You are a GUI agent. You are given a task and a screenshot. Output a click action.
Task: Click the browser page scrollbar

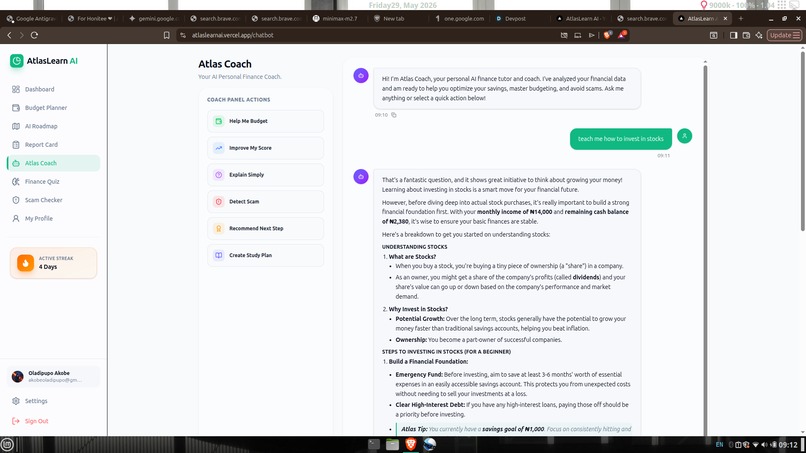pos(803,140)
